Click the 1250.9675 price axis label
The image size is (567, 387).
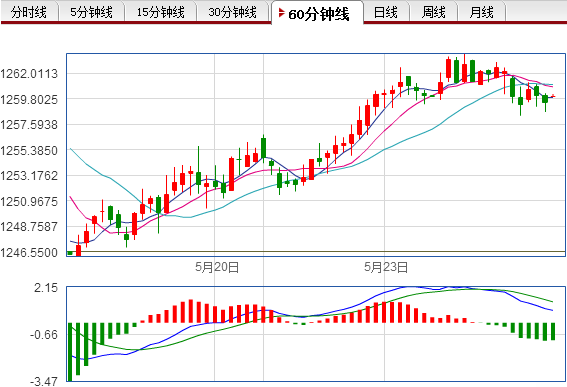point(29,201)
